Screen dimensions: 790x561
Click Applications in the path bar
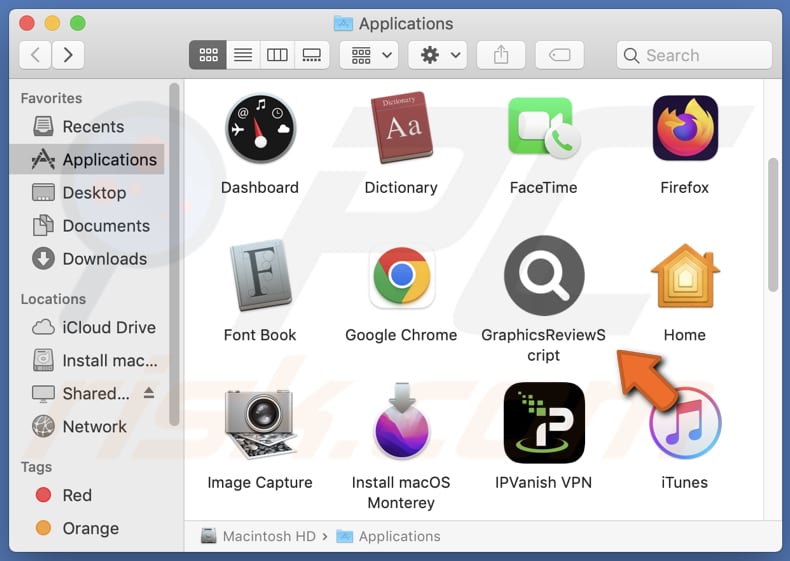(388, 536)
